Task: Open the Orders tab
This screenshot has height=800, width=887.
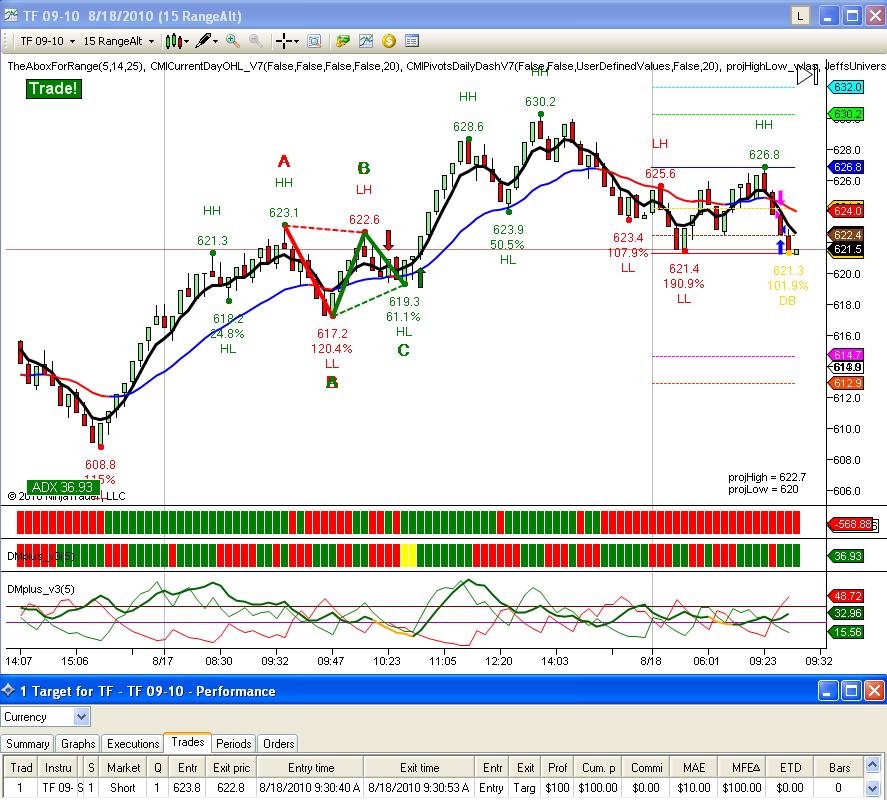Action: pyautogui.click(x=278, y=743)
